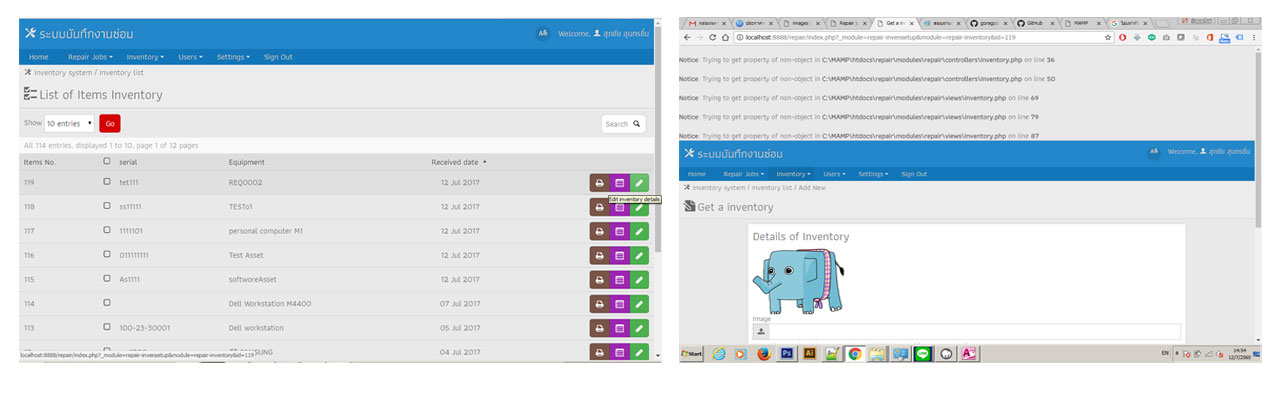Open the 10 entries dropdown
The image size is (1280, 399).
[x=69, y=123]
